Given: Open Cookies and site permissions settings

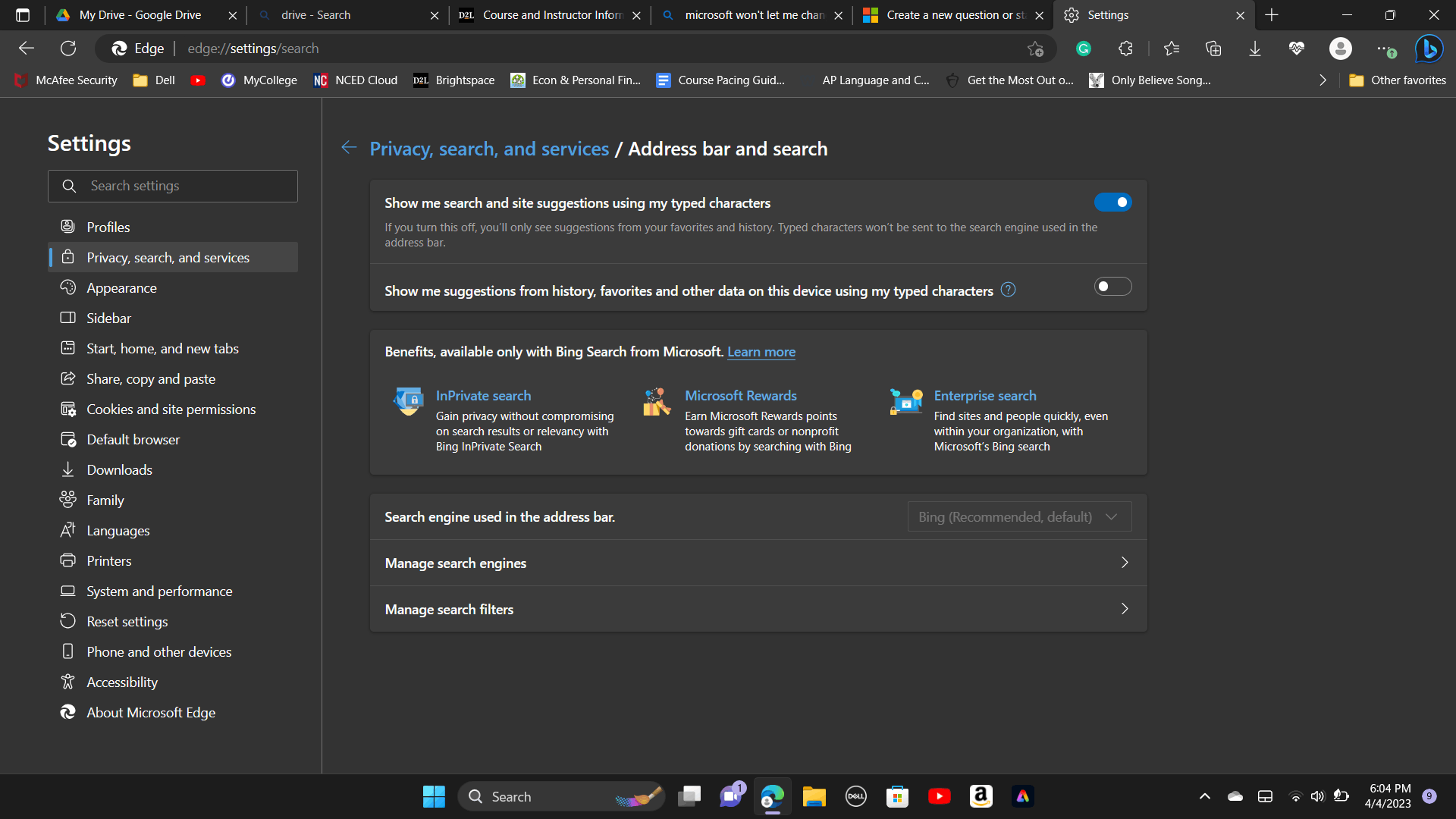Looking at the screenshot, I should pos(171,409).
